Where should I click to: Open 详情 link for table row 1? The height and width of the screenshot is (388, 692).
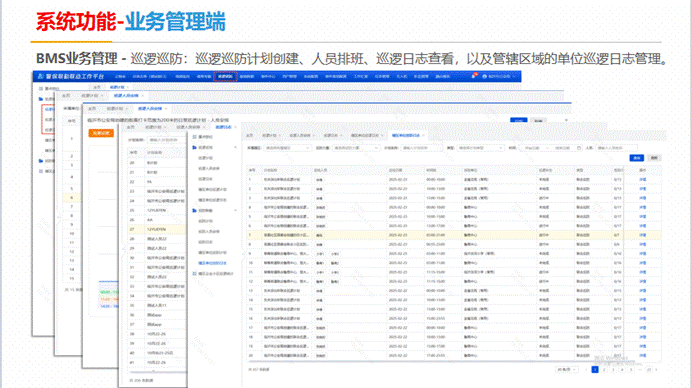point(643,180)
